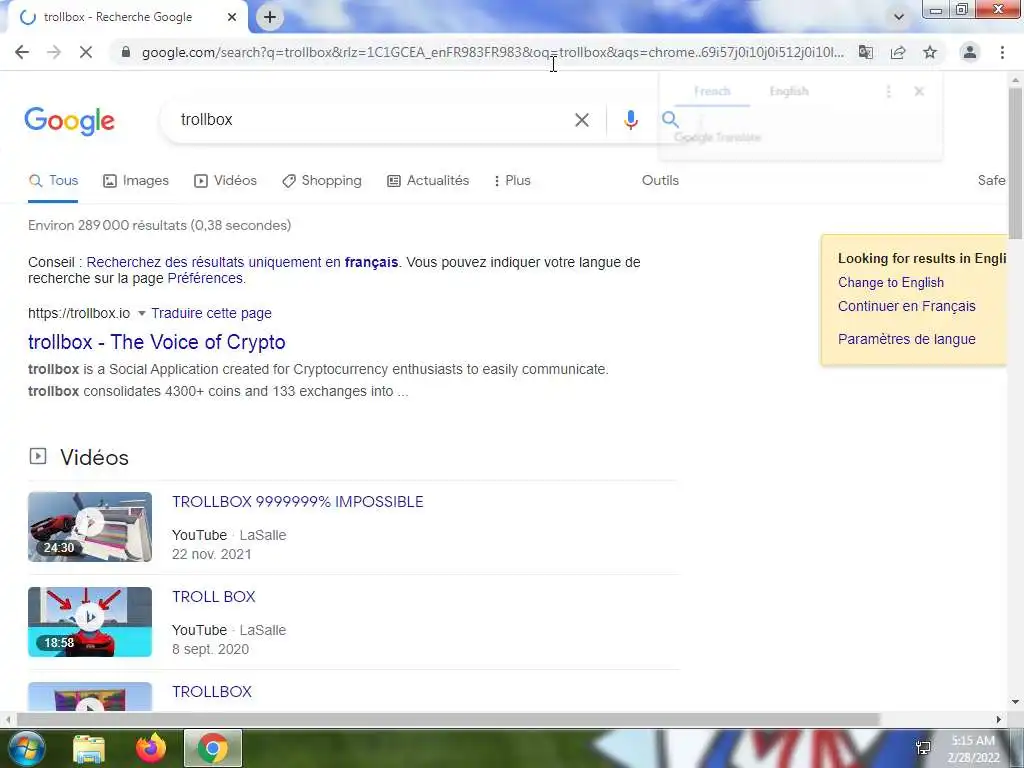Click the horizontal scrollbar at page bottom
The image size is (1024, 768).
(x=447, y=720)
